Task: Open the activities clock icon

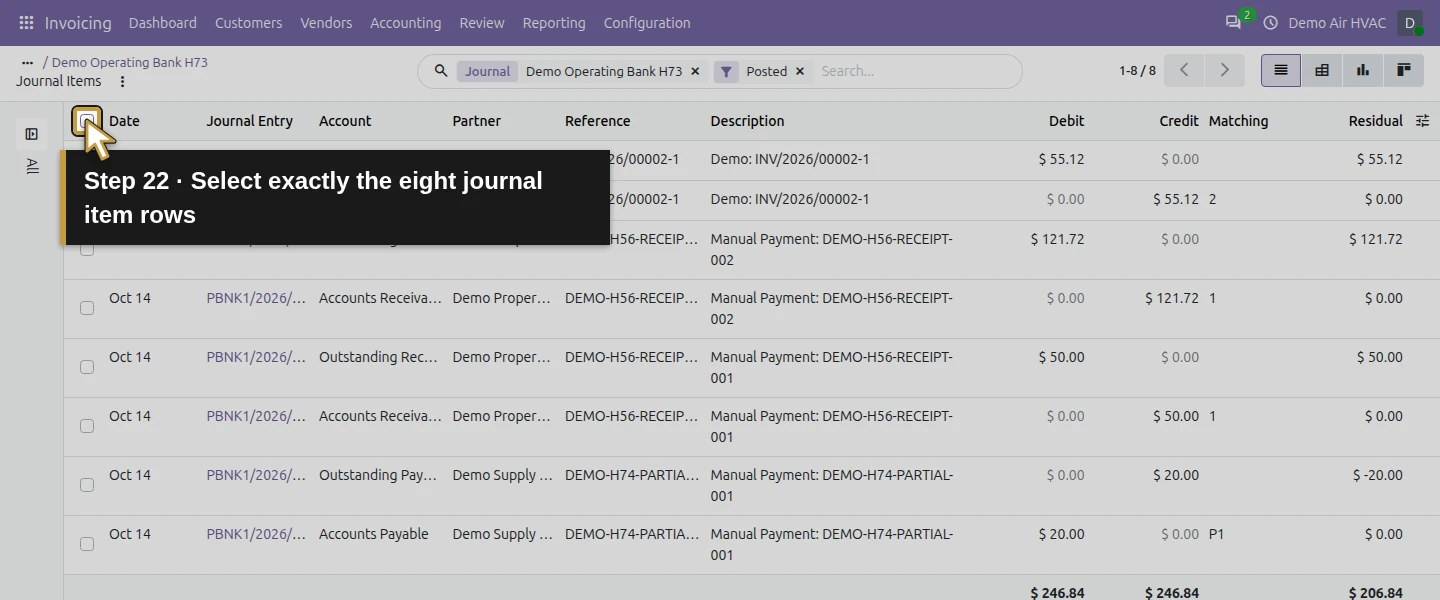Action: point(1271,22)
